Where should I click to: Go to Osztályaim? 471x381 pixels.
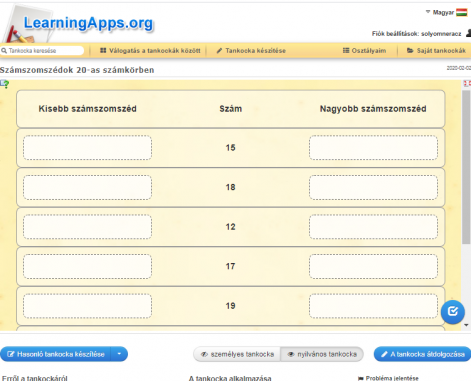point(364,51)
